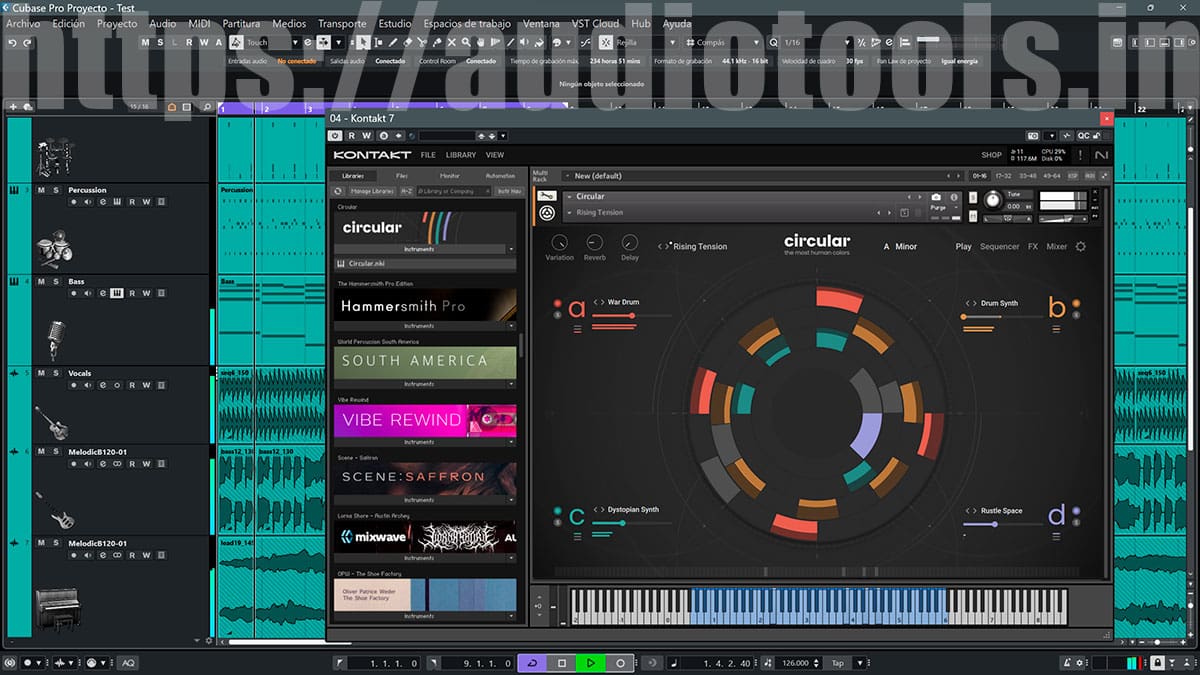Open layer c options menu icon

pos(577,537)
